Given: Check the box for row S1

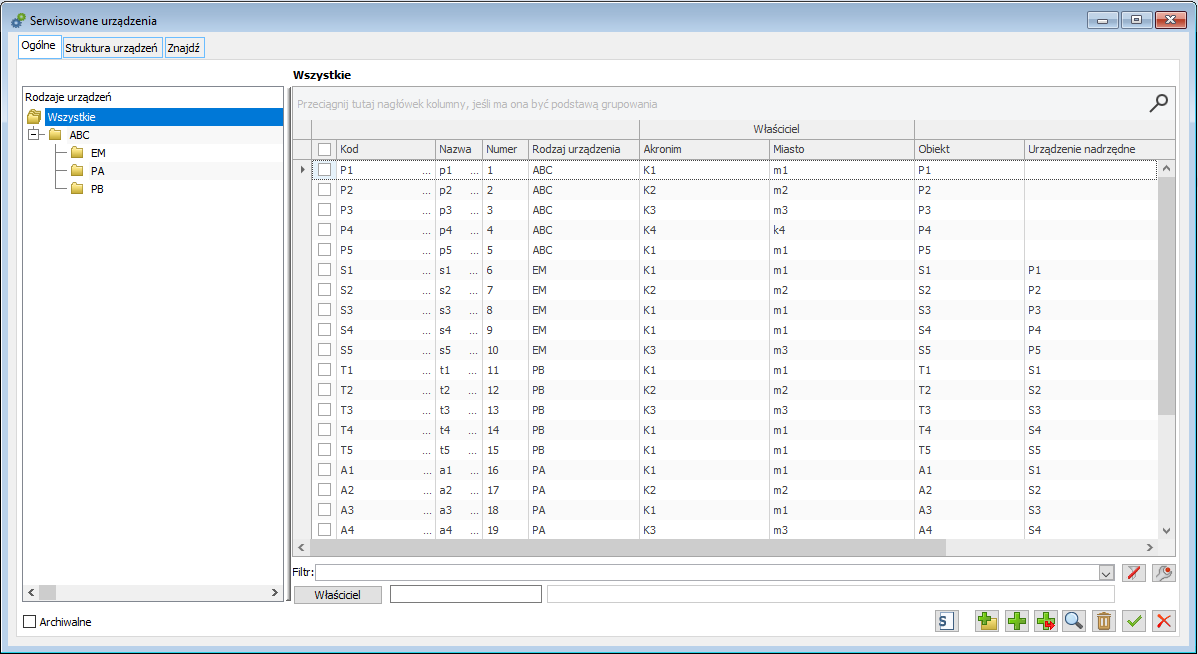Looking at the screenshot, I should [x=325, y=270].
